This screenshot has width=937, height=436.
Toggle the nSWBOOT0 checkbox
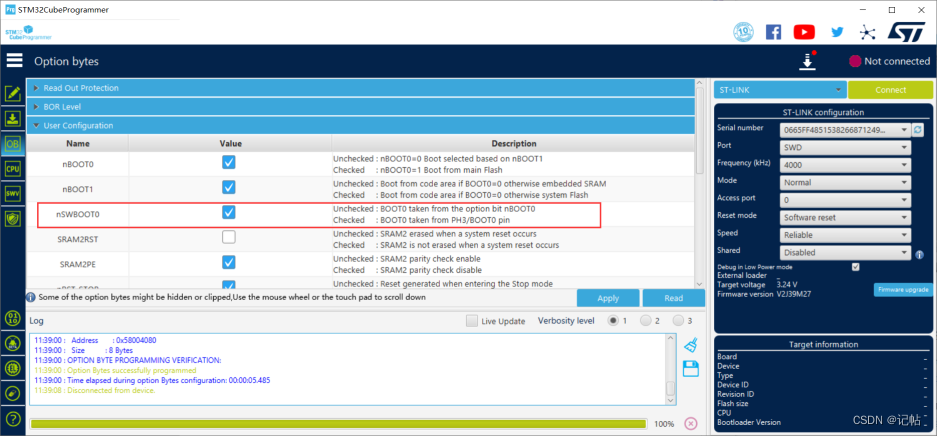(228, 213)
